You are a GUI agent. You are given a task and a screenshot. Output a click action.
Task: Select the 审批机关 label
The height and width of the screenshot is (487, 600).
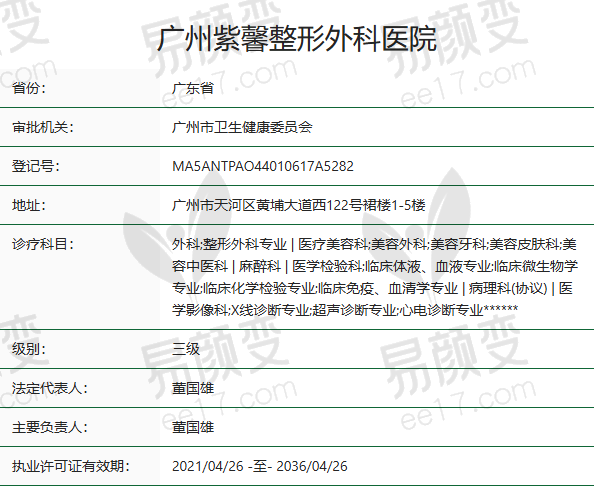pos(43,127)
